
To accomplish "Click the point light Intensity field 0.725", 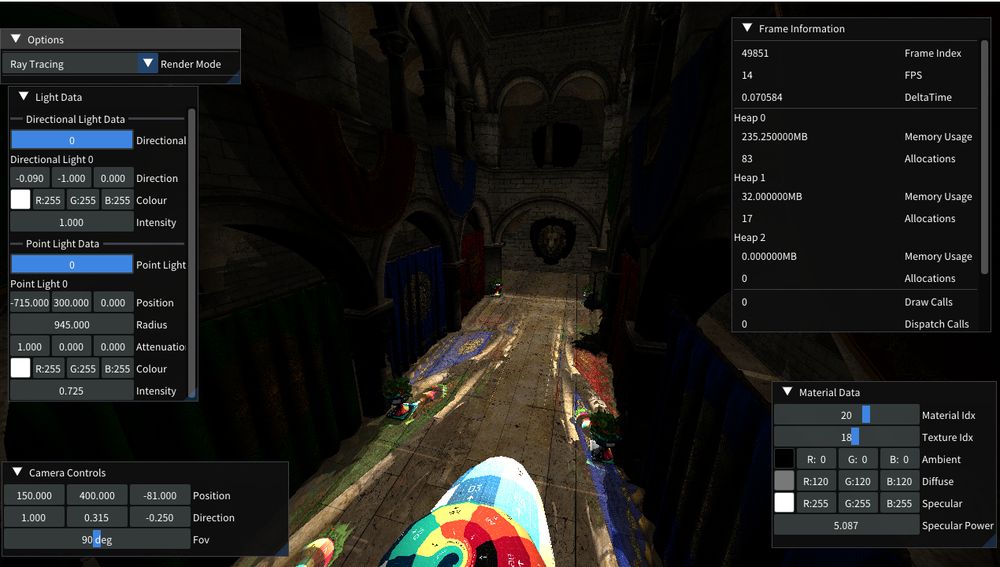I will point(71,390).
